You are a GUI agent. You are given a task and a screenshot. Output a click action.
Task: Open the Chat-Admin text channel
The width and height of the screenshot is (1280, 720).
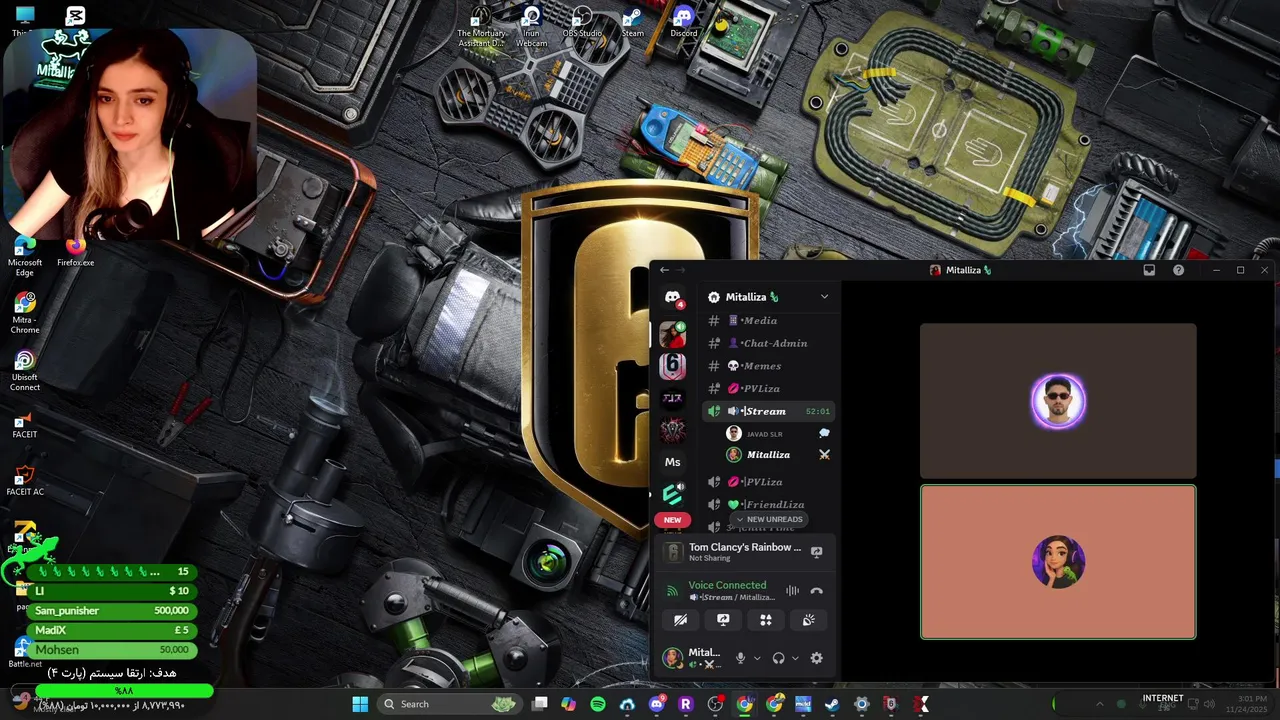click(x=770, y=343)
